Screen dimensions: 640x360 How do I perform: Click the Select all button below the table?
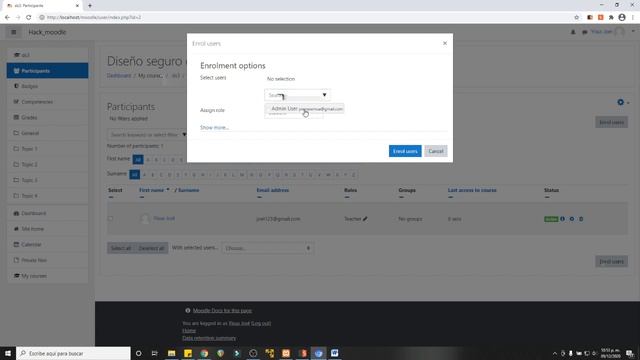[121, 248]
